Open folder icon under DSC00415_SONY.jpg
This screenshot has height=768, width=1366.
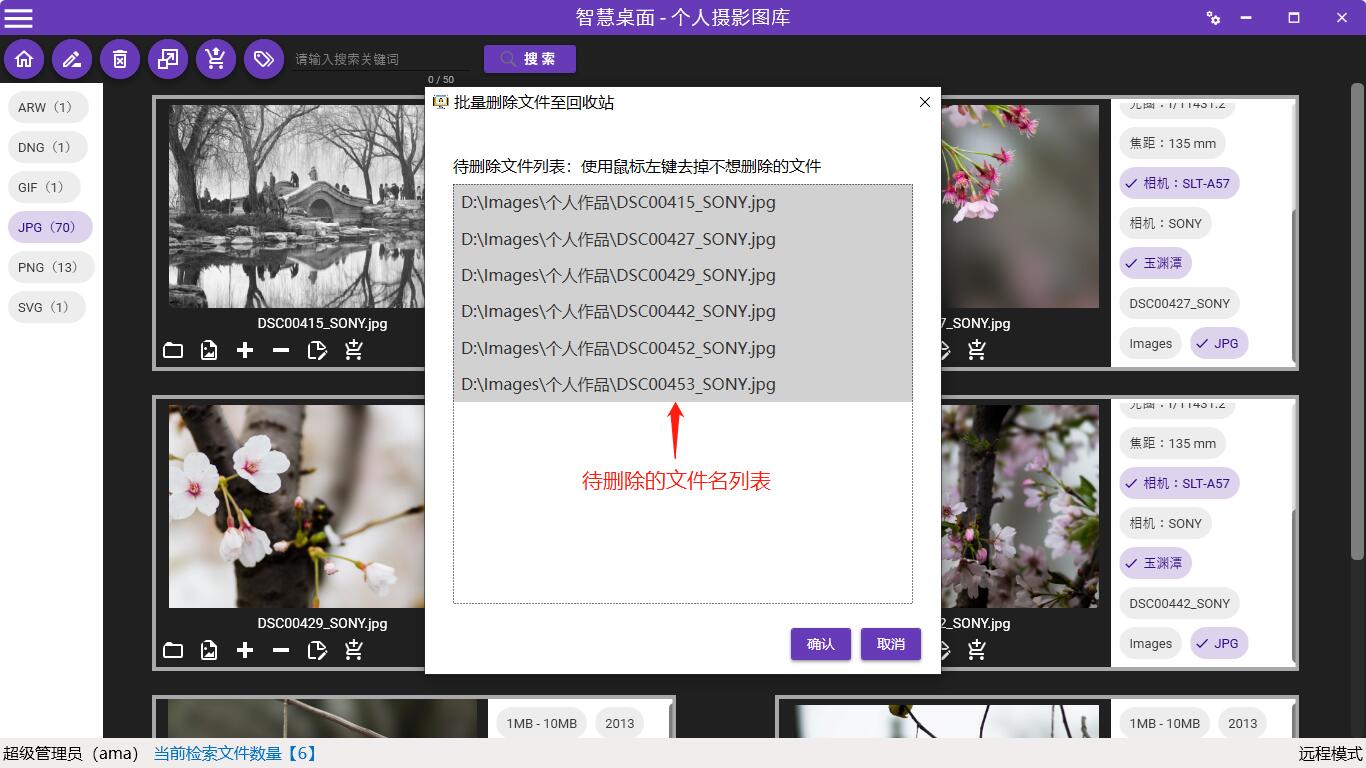pyautogui.click(x=173, y=350)
